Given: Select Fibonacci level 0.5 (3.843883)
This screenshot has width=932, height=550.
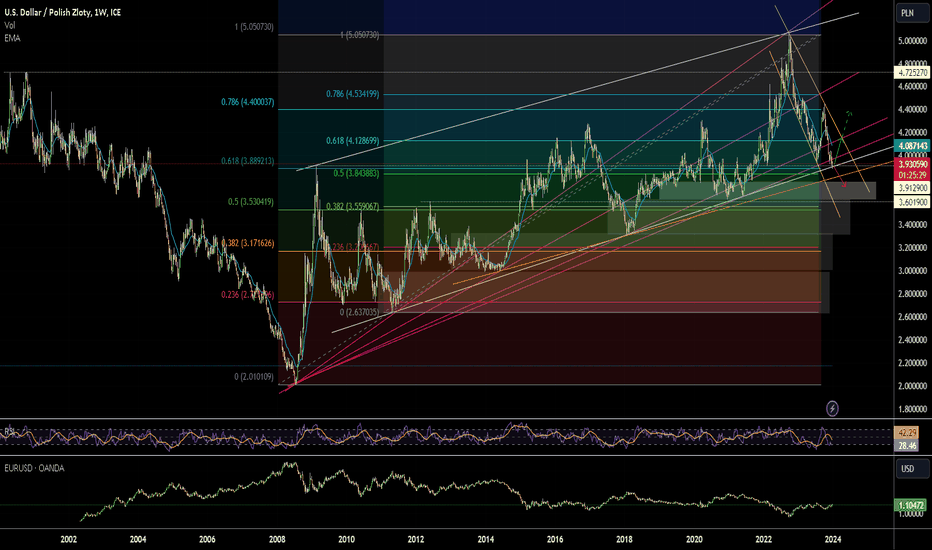Looking at the screenshot, I should (x=356, y=174).
